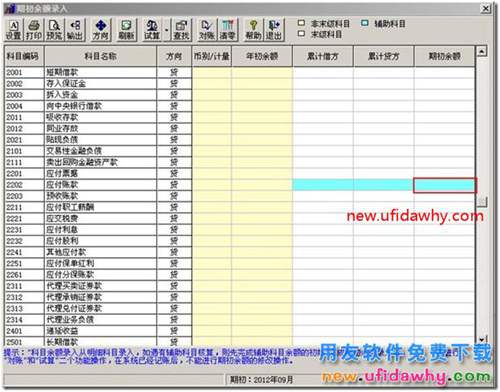Click the vertical scrollbar thumb
The width and height of the screenshot is (500, 392).
tap(482, 201)
